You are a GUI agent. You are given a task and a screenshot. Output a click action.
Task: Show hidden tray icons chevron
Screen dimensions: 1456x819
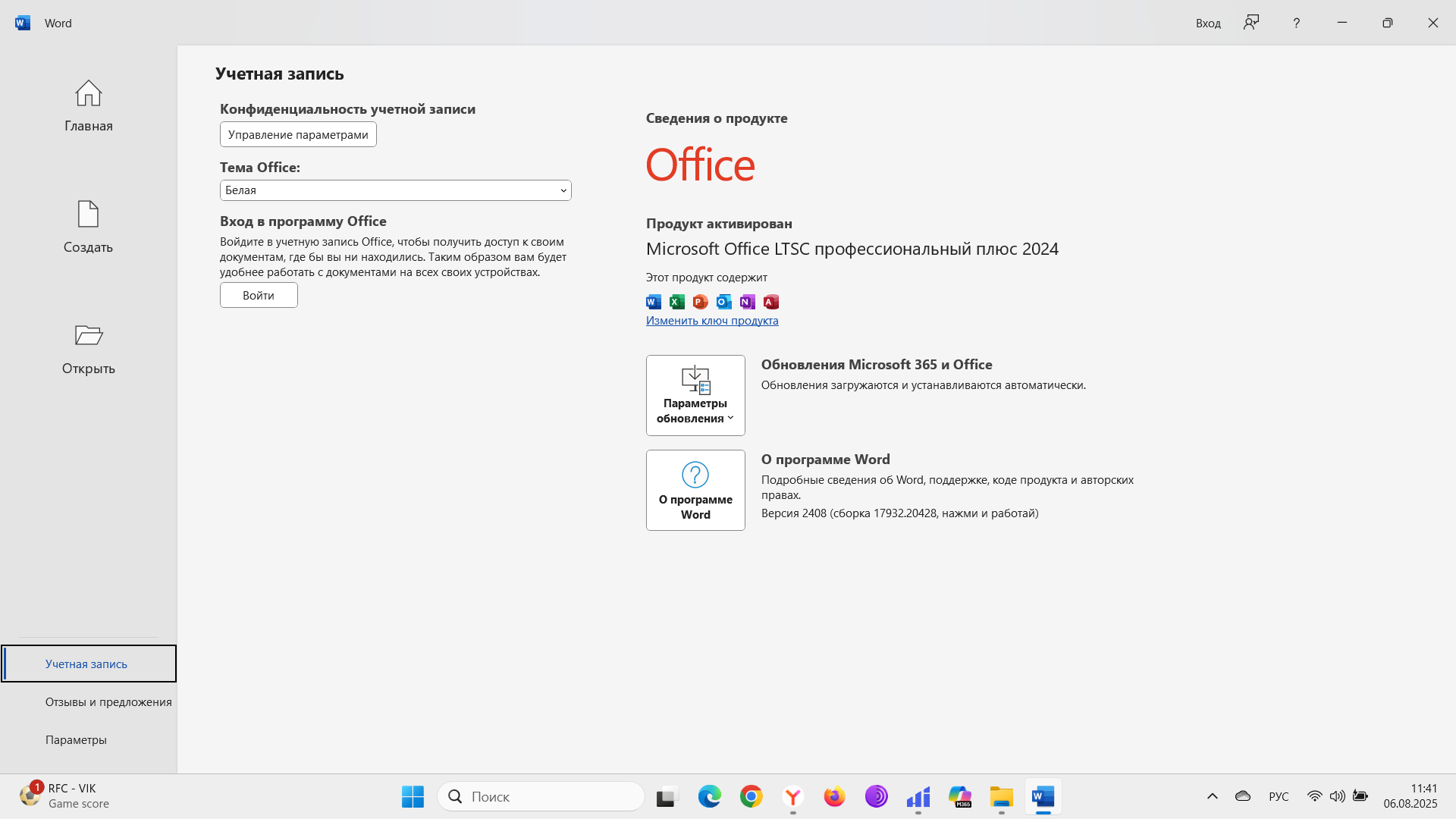(1212, 796)
